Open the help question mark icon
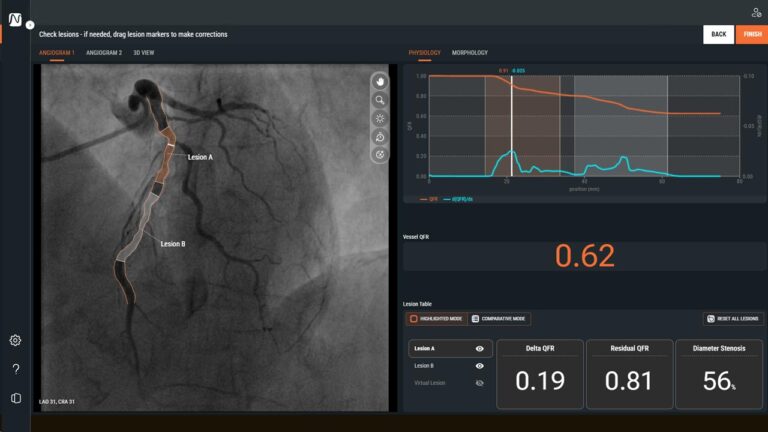 pyautogui.click(x=15, y=369)
